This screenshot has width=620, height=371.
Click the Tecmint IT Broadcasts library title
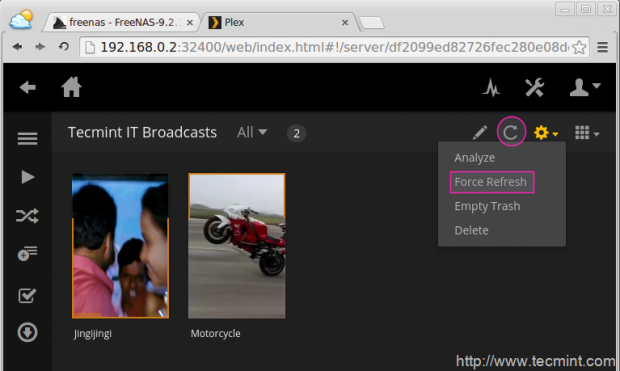click(142, 132)
